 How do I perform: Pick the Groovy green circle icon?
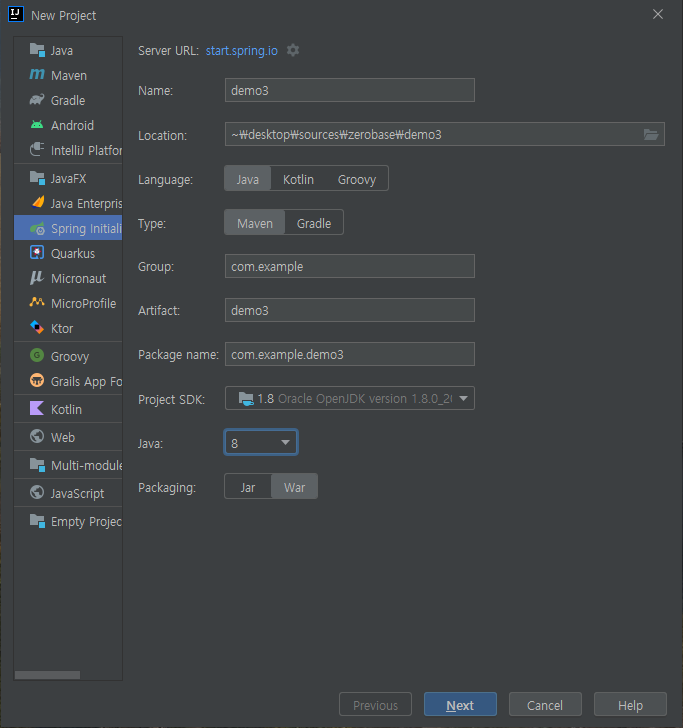pyautogui.click(x=37, y=356)
